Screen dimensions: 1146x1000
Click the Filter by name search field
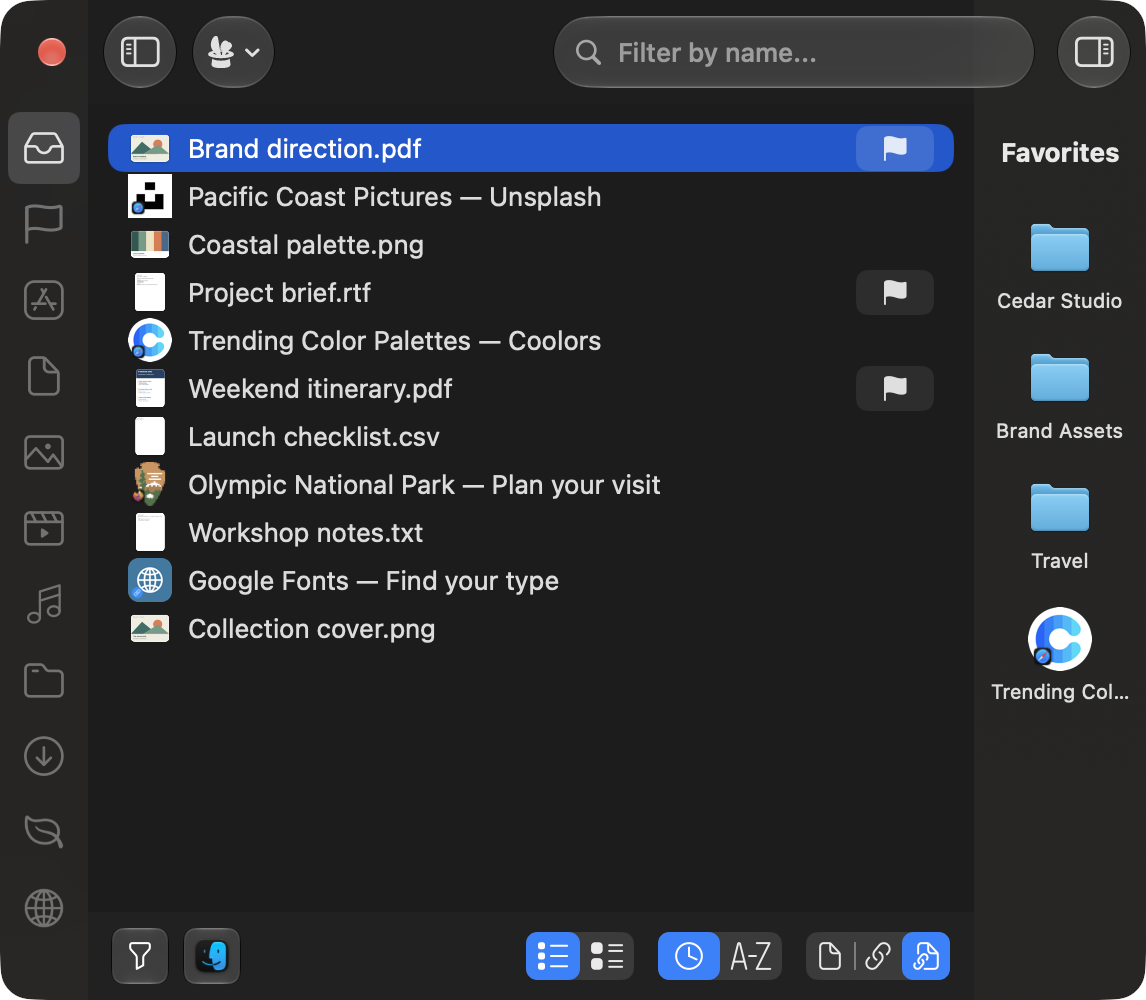coord(794,52)
